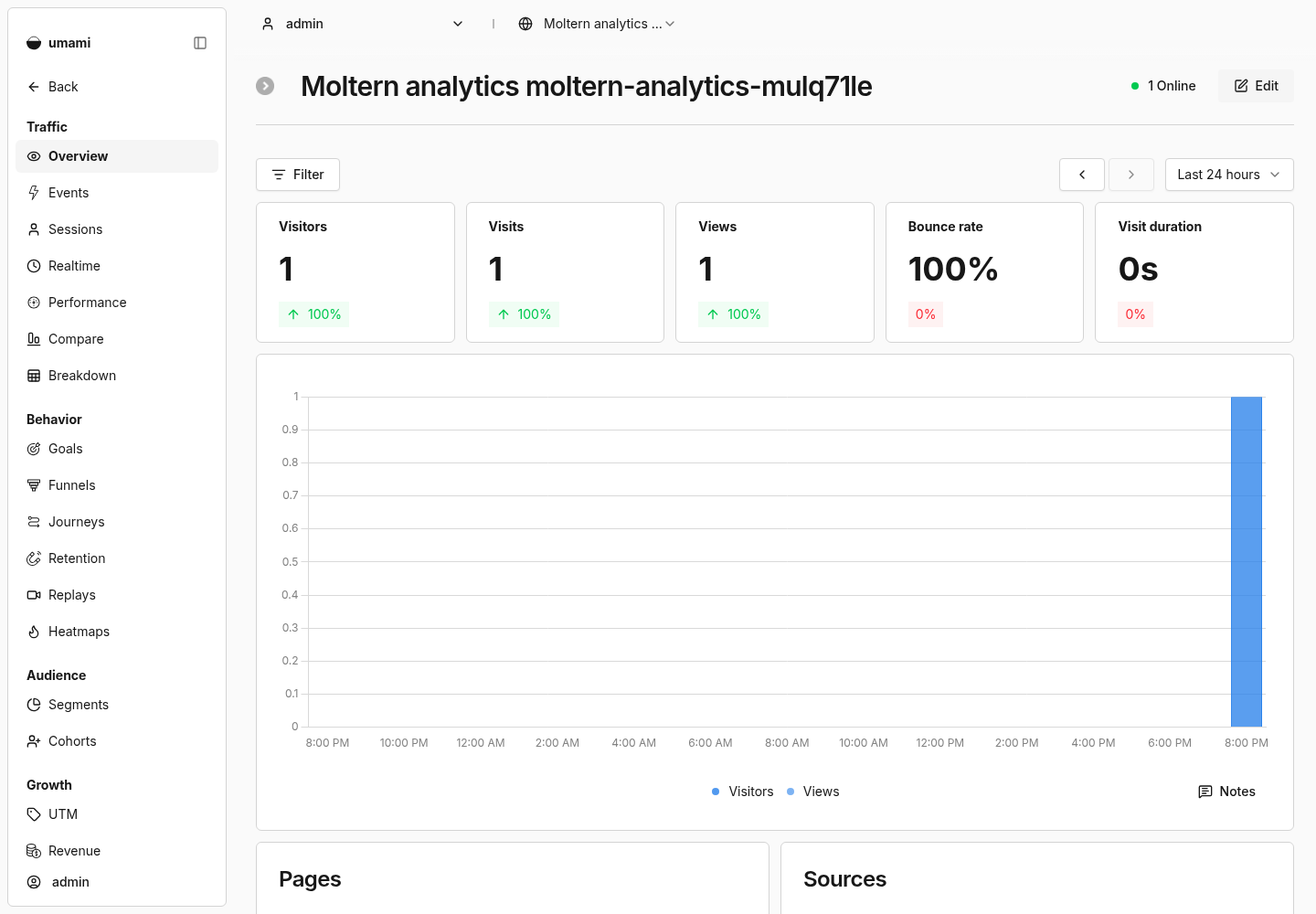
Task: Collapse the sidebar panel icon
Action: [200, 43]
